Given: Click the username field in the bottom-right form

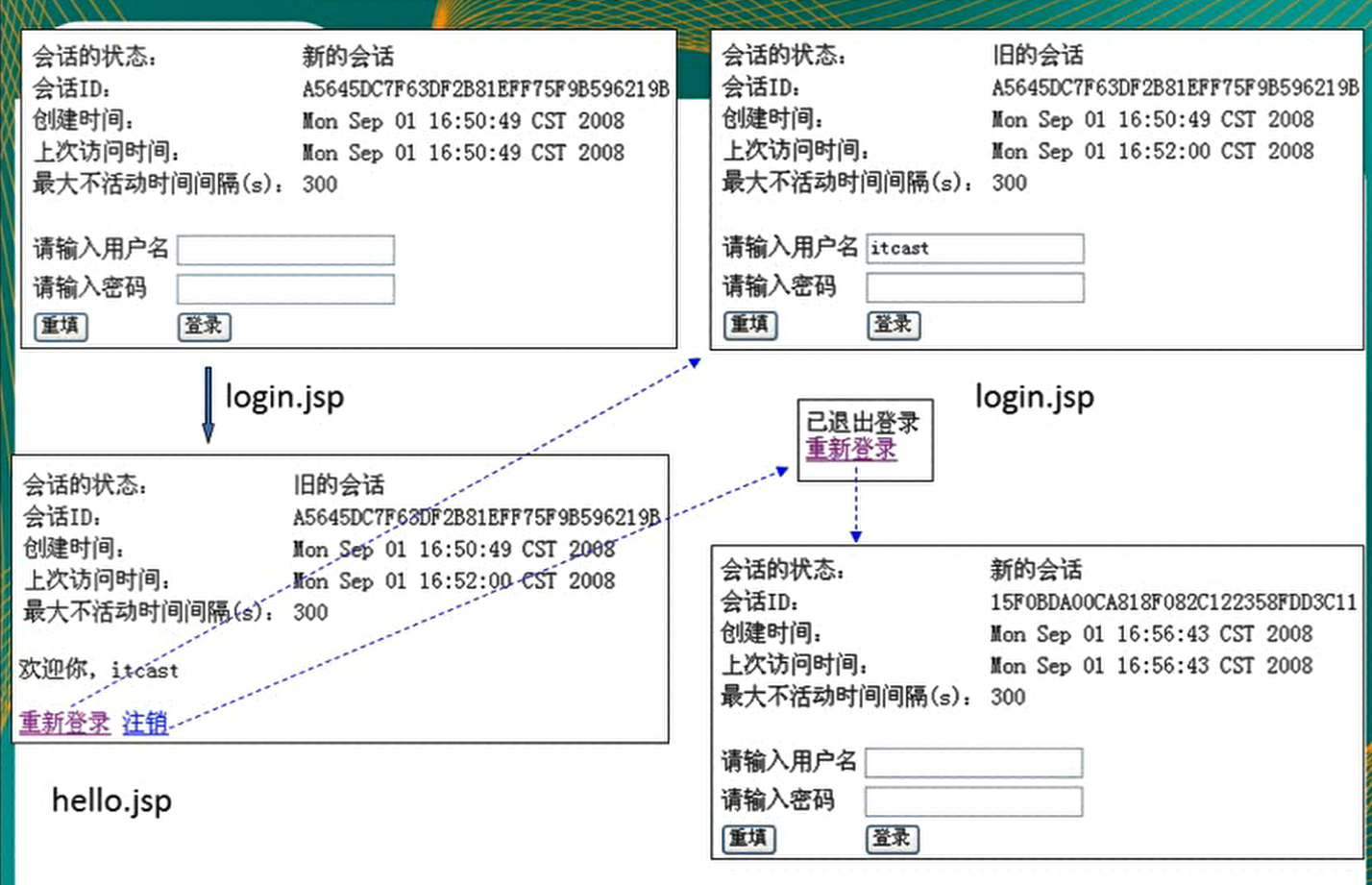Looking at the screenshot, I should click(x=975, y=763).
